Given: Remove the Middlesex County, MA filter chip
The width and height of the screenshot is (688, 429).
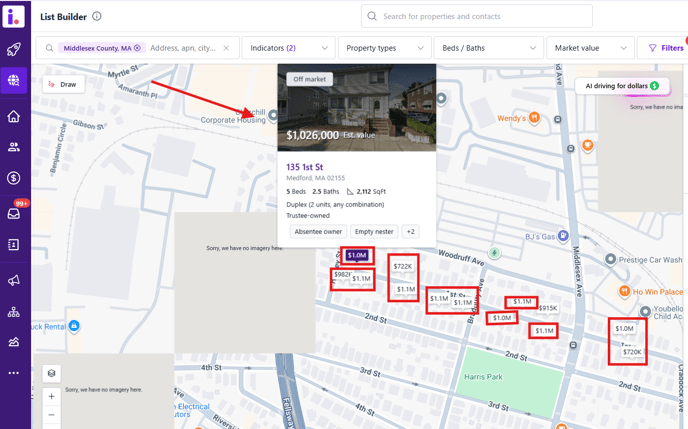Looking at the screenshot, I should (x=137, y=48).
